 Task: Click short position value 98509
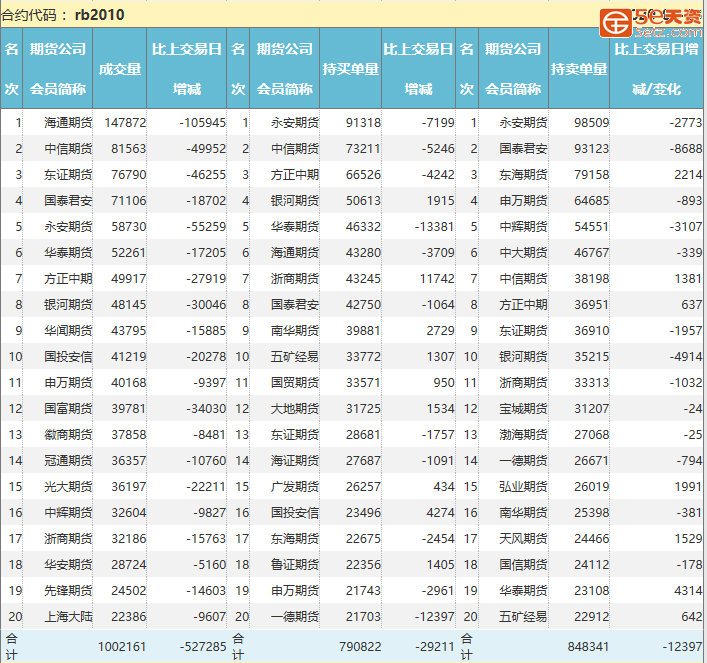(x=592, y=123)
